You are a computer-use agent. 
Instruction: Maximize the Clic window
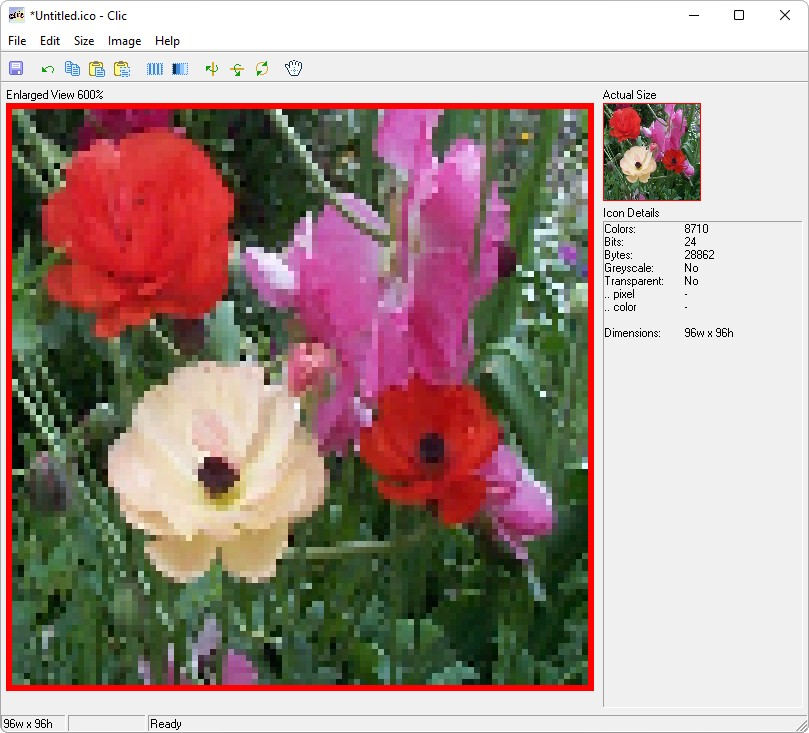(739, 15)
